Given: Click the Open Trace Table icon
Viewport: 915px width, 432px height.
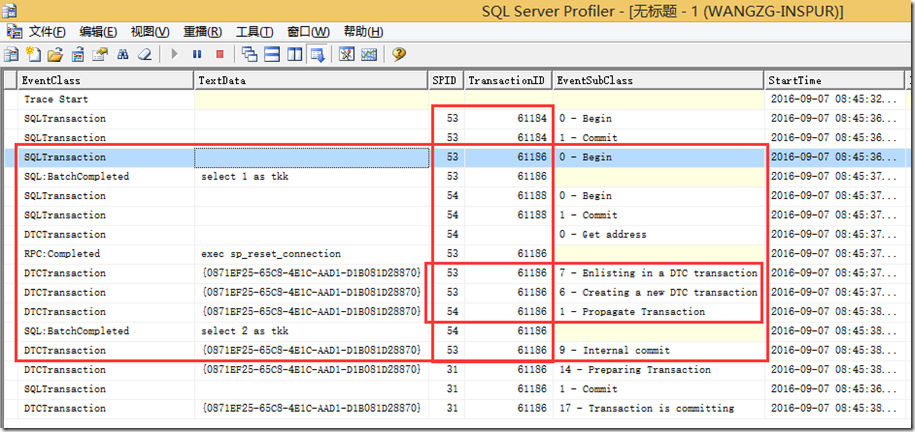Looking at the screenshot, I should coord(78,54).
